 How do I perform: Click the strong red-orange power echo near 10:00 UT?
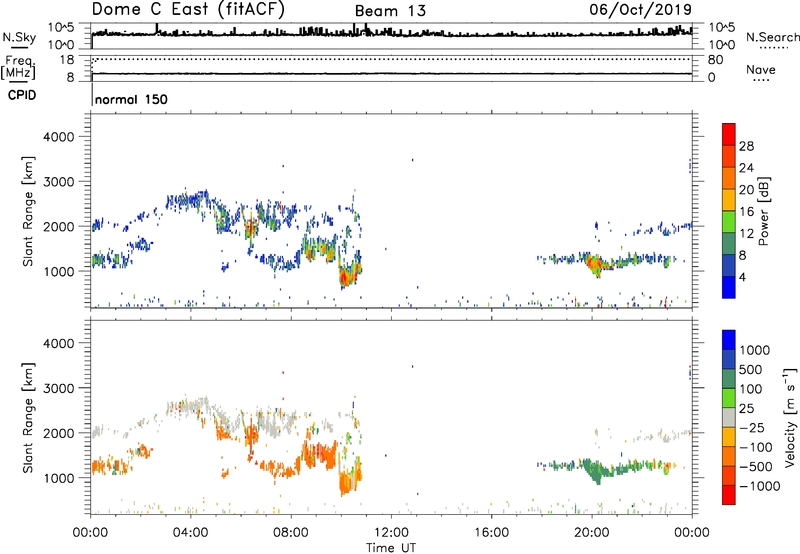[x=347, y=276]
